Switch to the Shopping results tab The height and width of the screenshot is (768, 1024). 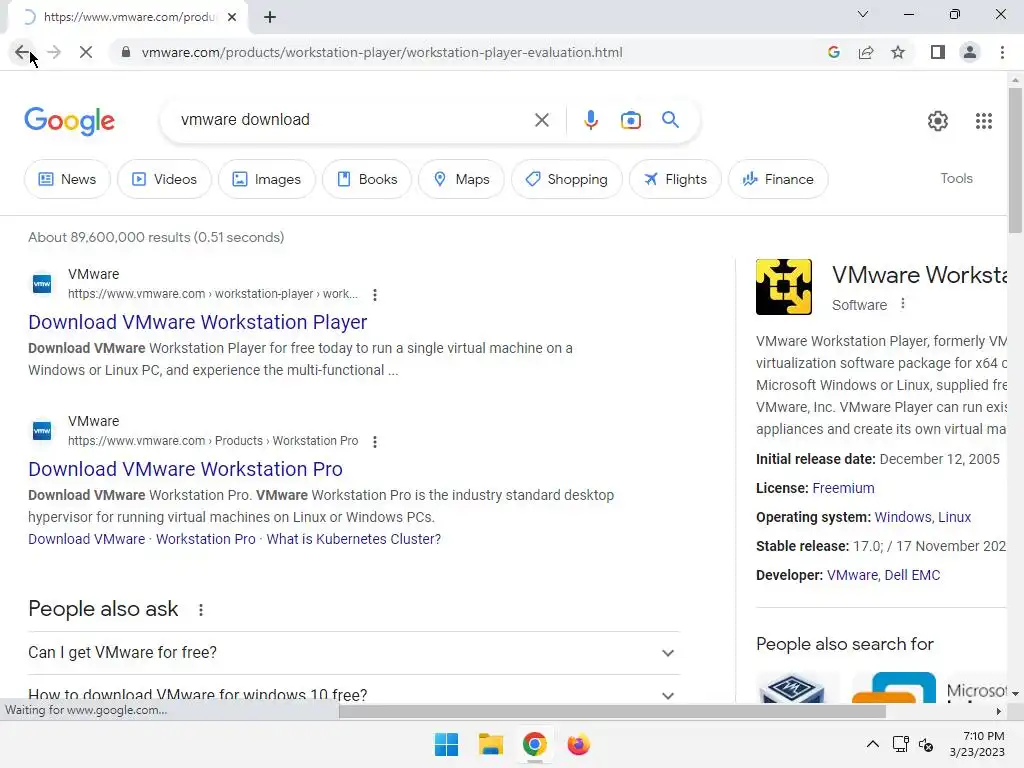(566, 179)
